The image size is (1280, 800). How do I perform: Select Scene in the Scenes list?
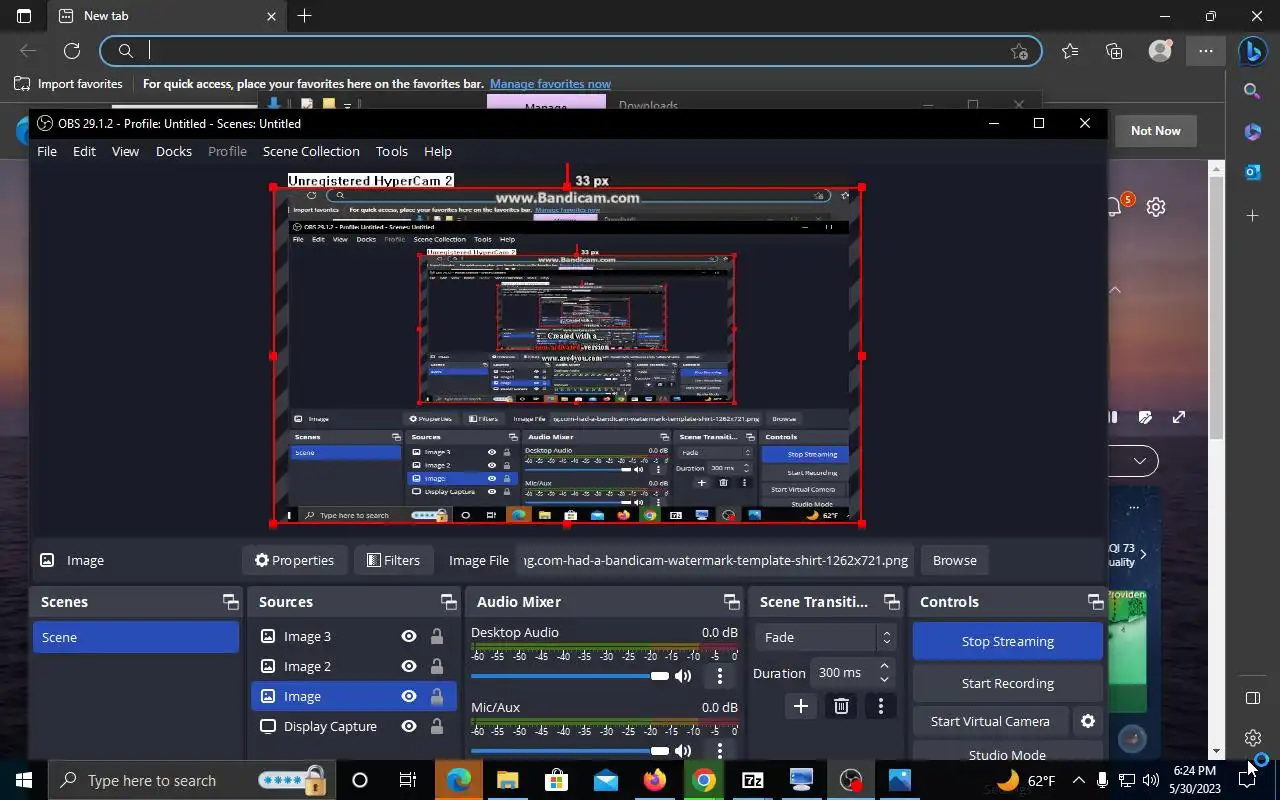[136, 637]
